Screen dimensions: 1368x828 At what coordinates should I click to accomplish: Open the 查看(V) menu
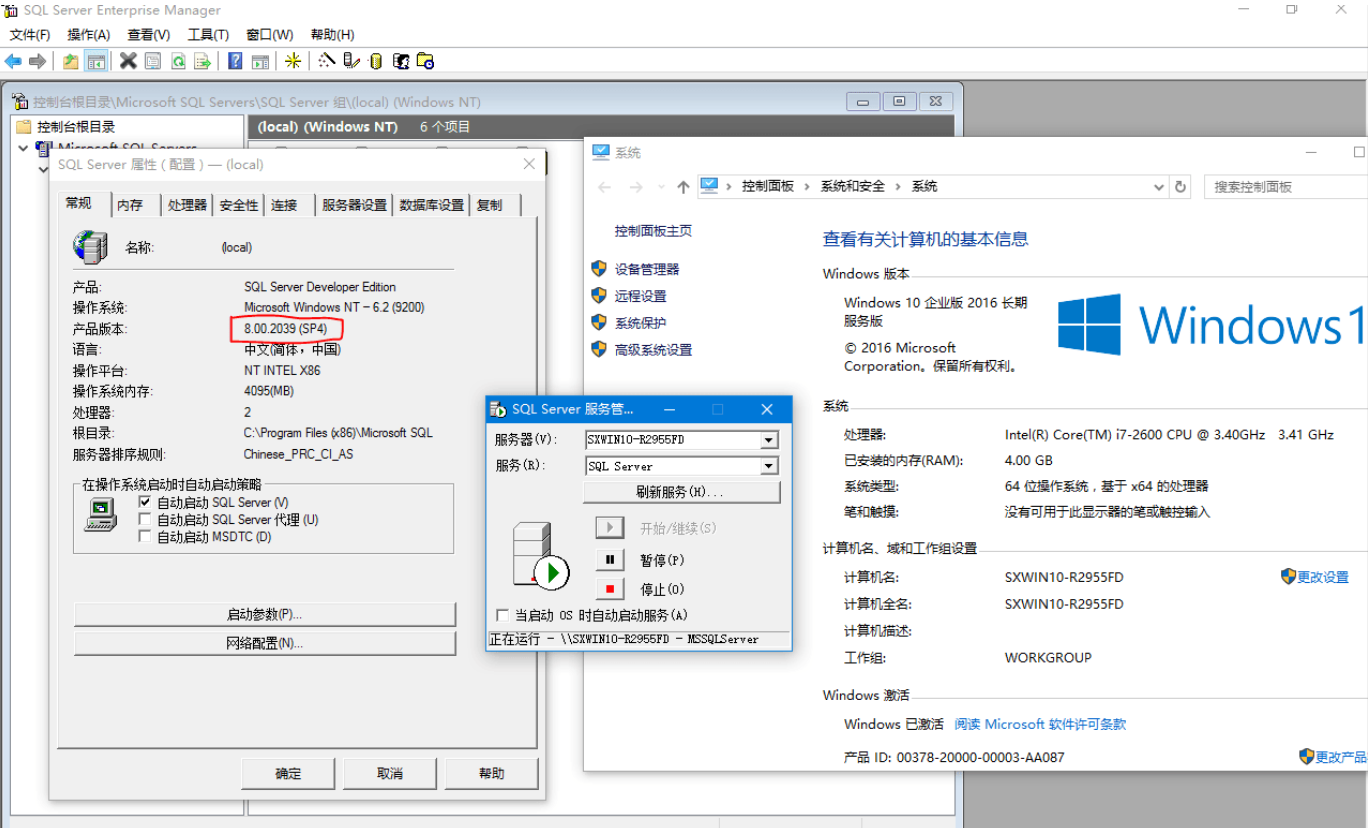coord(149,35)
